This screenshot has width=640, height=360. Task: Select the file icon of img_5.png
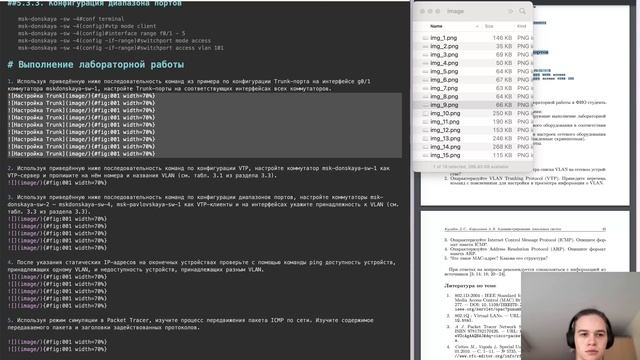tap(425, 71)
